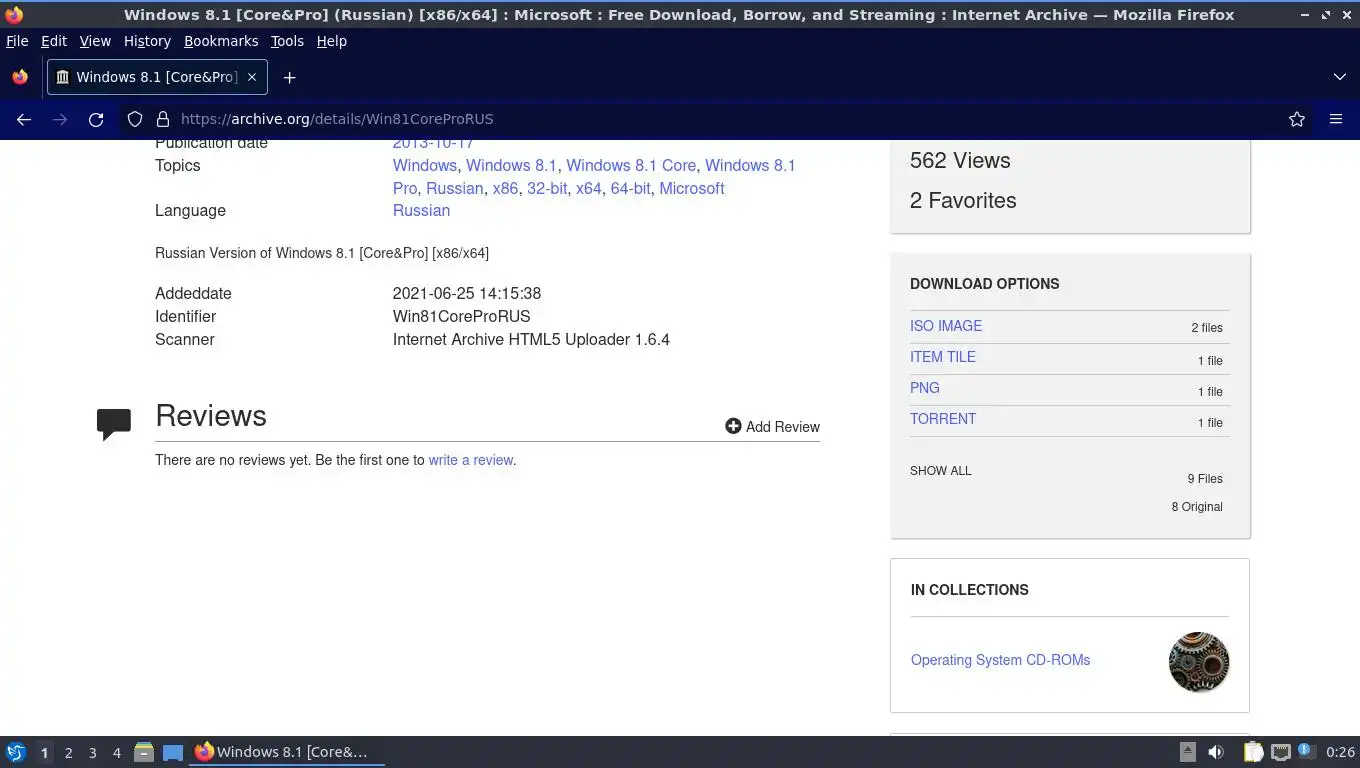1360x768 pixels.
Task: Open the 'Windows 8.1' topic link
Action: pos(511,165)
